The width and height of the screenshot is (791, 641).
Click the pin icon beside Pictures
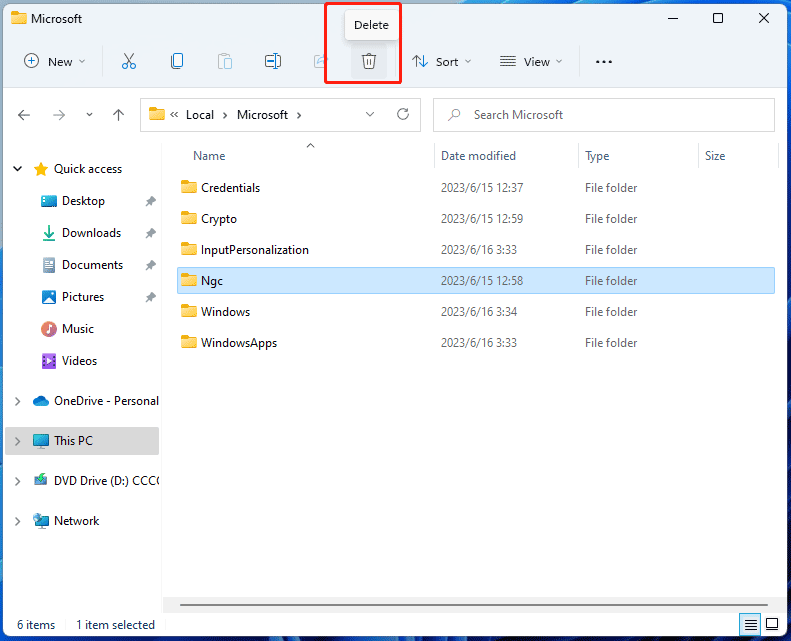click(150, 297)
